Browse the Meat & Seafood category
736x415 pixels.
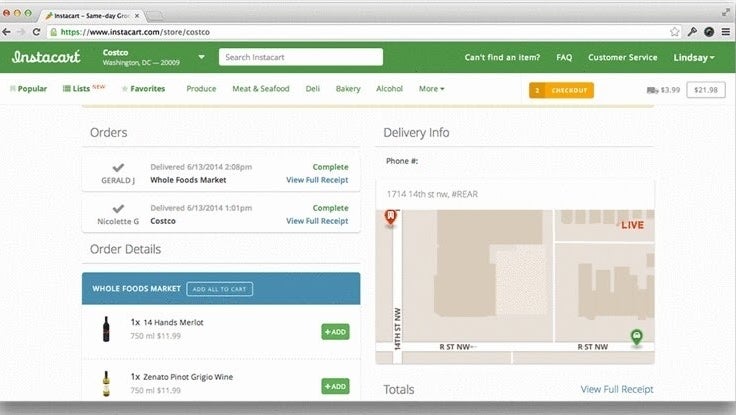point(261,89)
